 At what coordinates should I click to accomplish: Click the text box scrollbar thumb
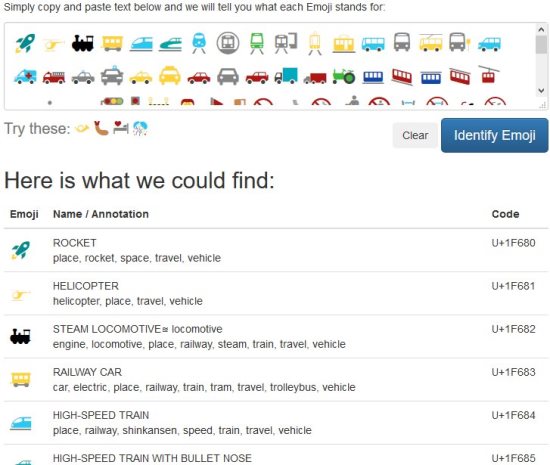(x=541, y=45)
